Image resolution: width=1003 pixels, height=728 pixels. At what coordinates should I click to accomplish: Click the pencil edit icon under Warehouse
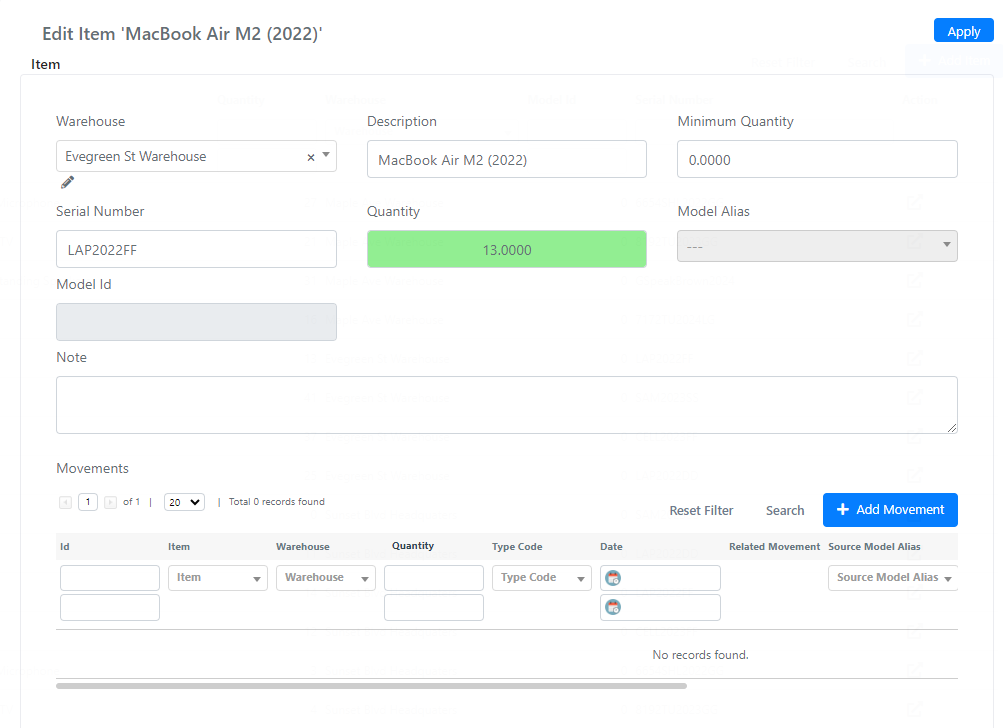click(x=67, y=182)
